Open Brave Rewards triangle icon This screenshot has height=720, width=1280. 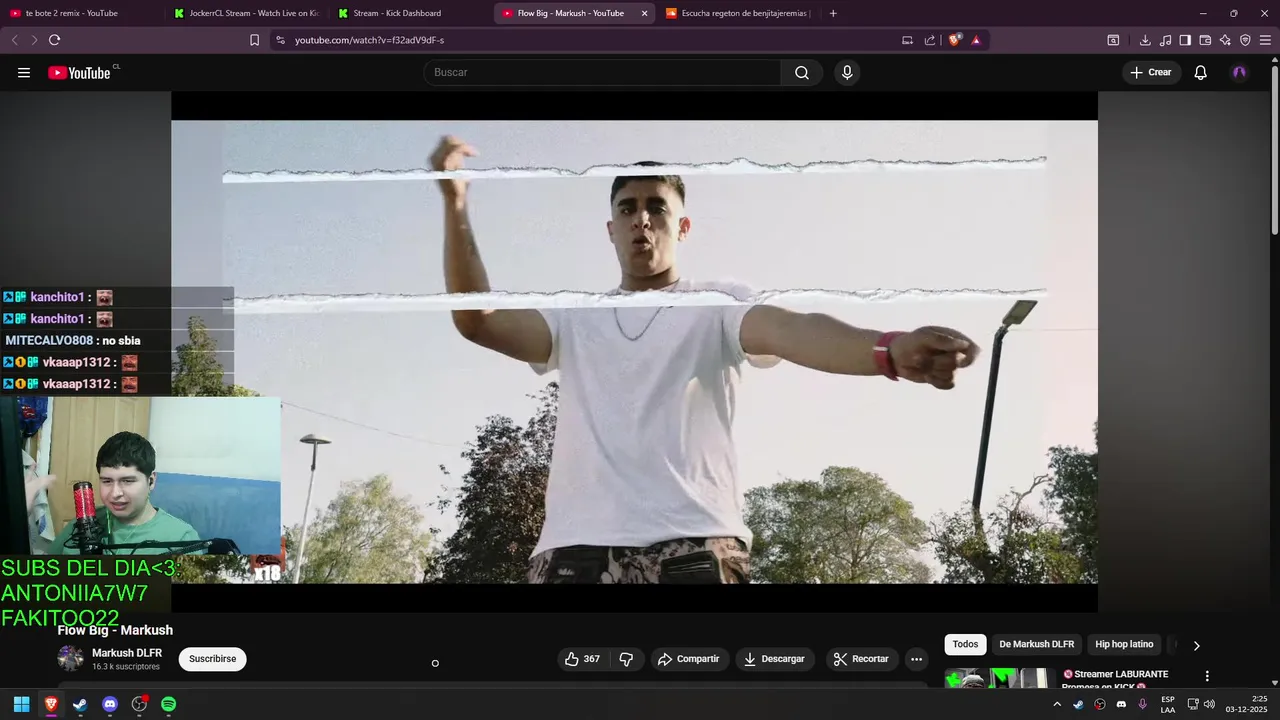tap(976, 40)
